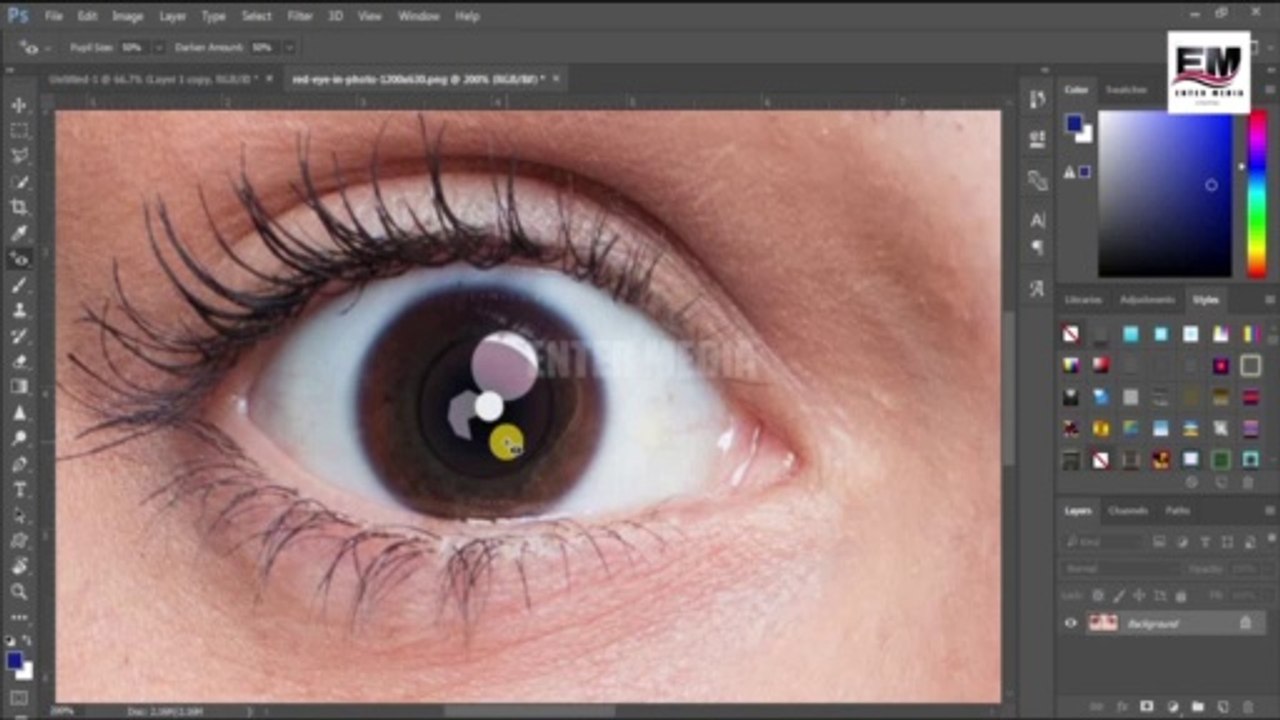Toggle pixel layer filter
The width and height of the screenshot is (1280, 720).
(x=1159, y=541)
